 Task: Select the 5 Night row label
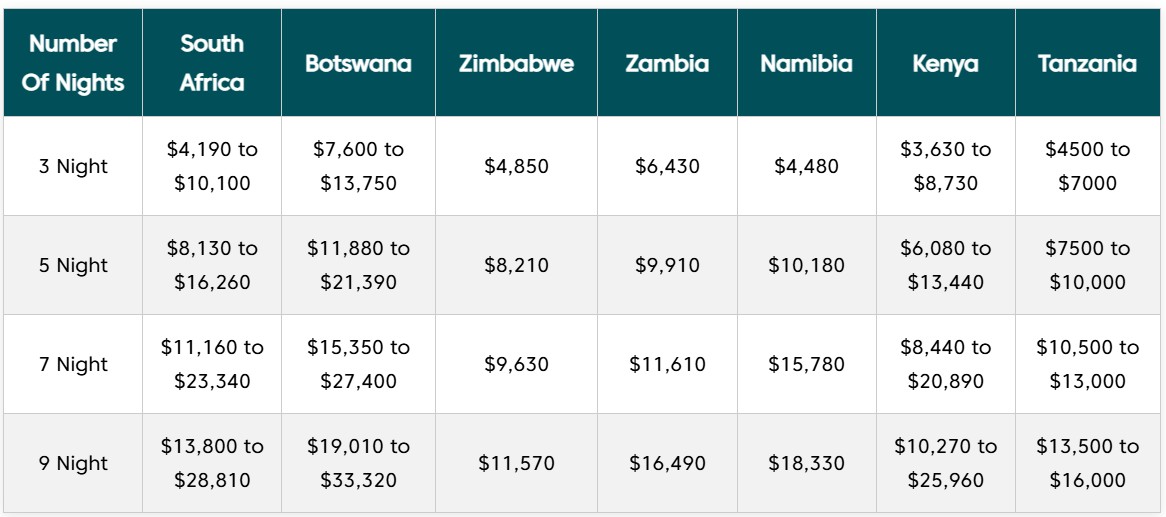point(73,265)
